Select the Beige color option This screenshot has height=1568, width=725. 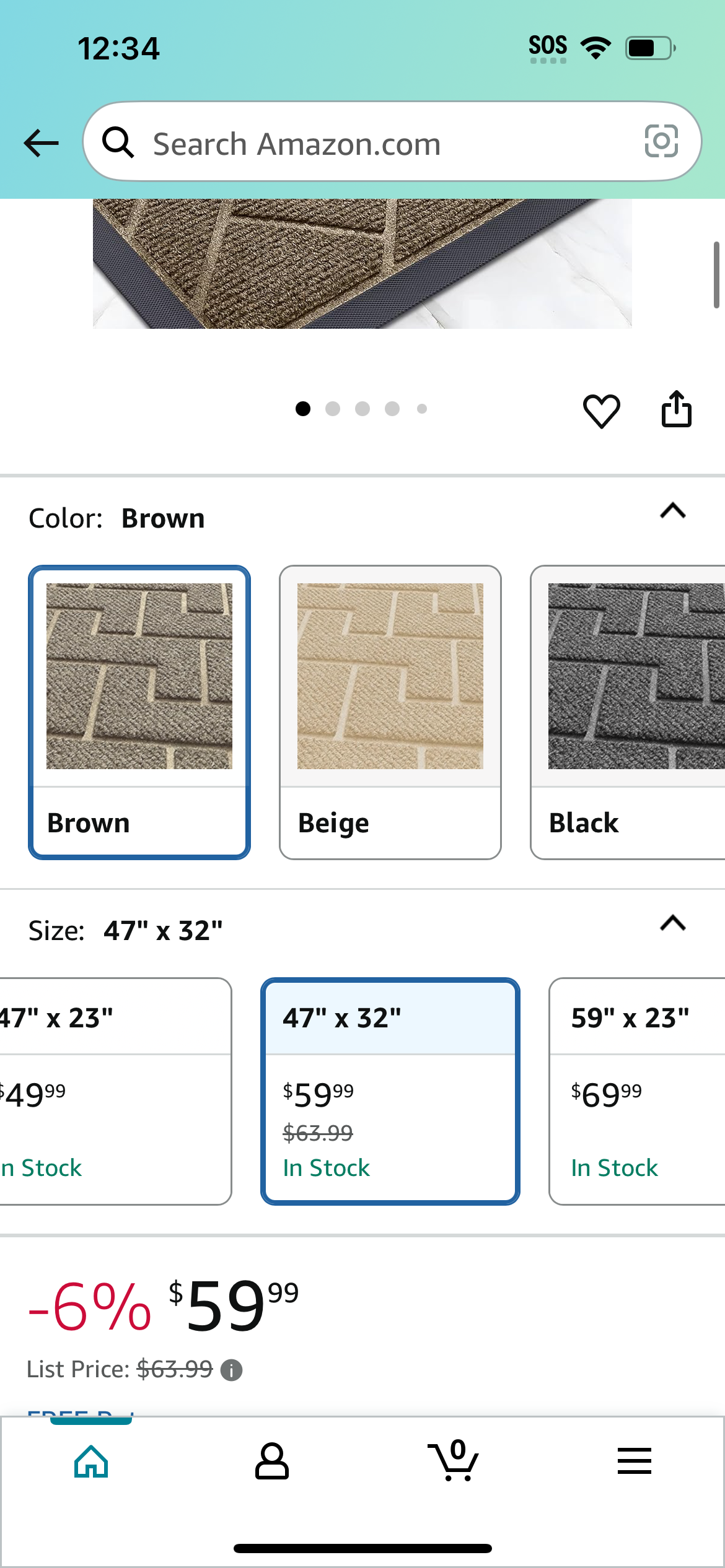(x=390, y=712)
